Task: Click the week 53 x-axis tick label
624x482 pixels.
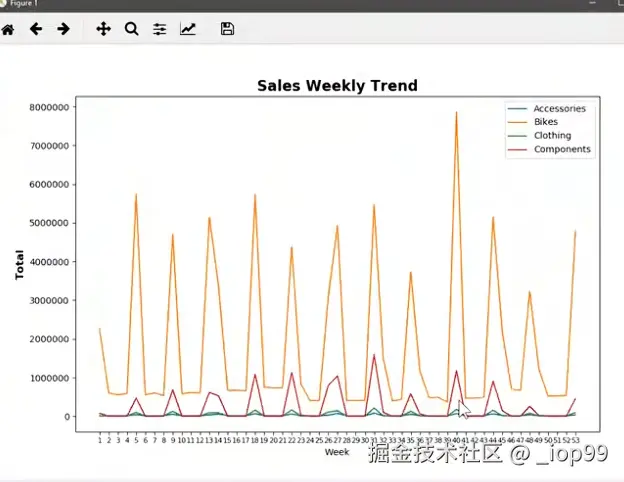Action: 575,440
